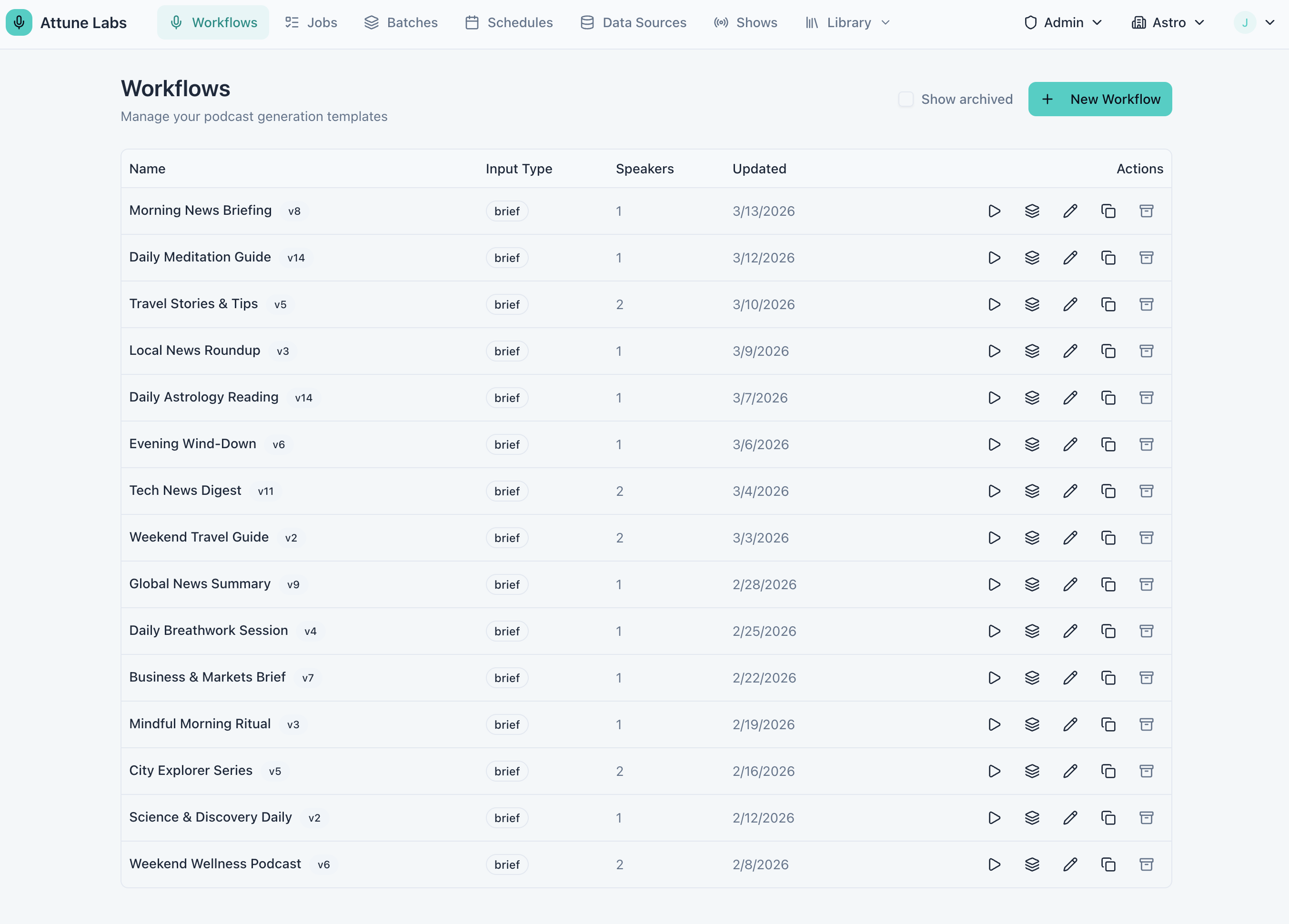Open batches for the Local News Roundup workflow
The width and height of the screenshot is (1289, 924).
click(x=1032, y=351)
